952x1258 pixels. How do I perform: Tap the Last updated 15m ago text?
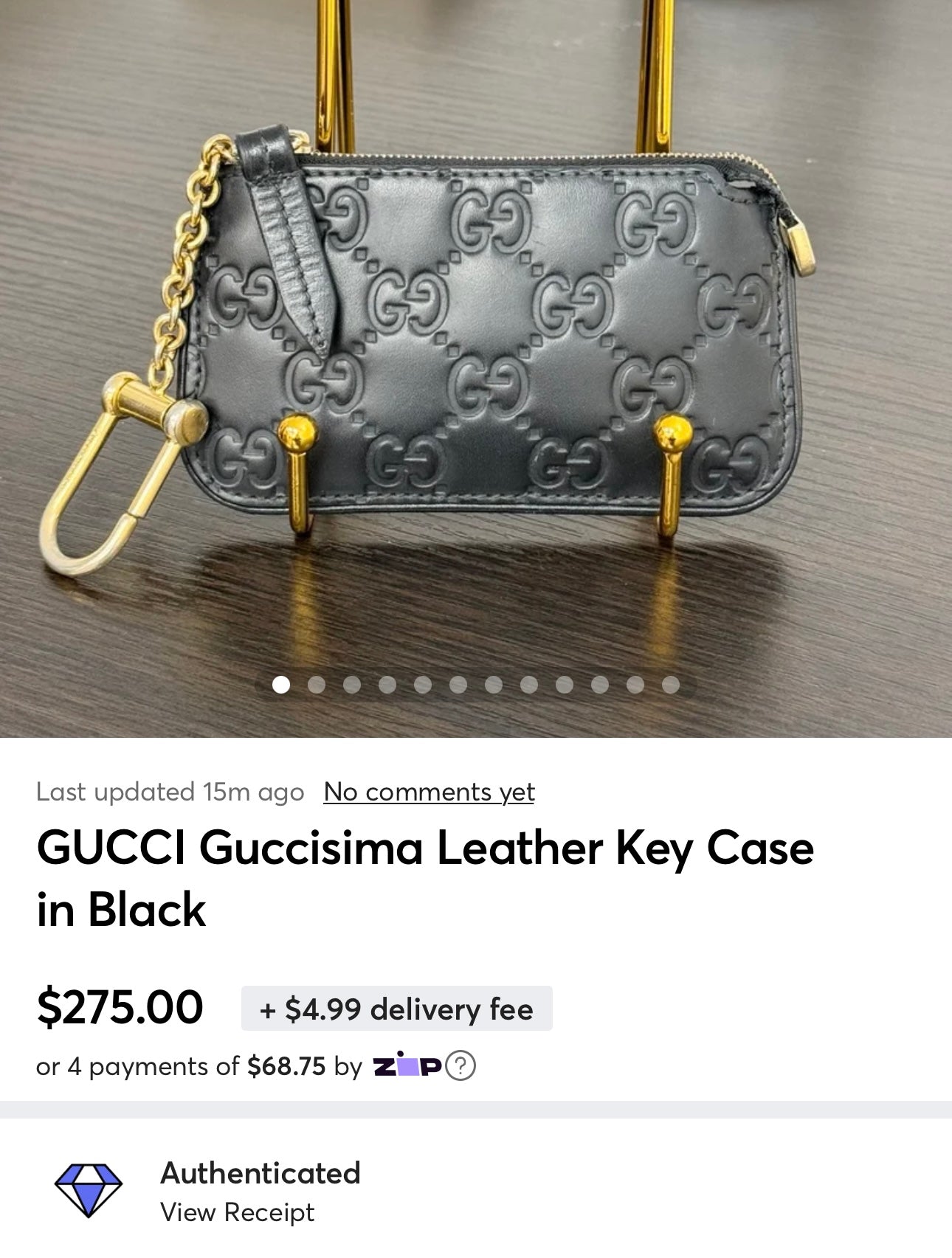coord(170,792)
